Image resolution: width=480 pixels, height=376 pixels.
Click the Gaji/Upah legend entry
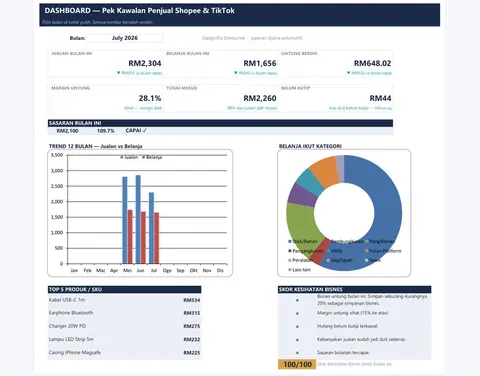tap(339, 260)
